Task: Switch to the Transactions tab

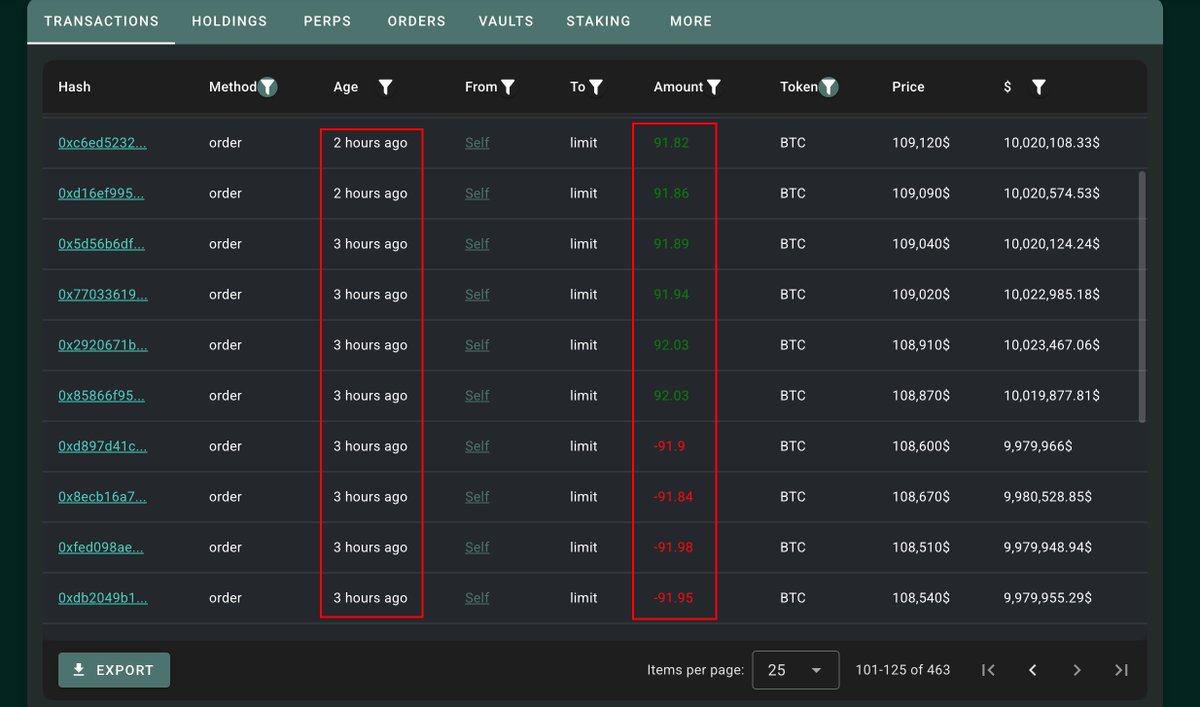Action: (101, 21)
